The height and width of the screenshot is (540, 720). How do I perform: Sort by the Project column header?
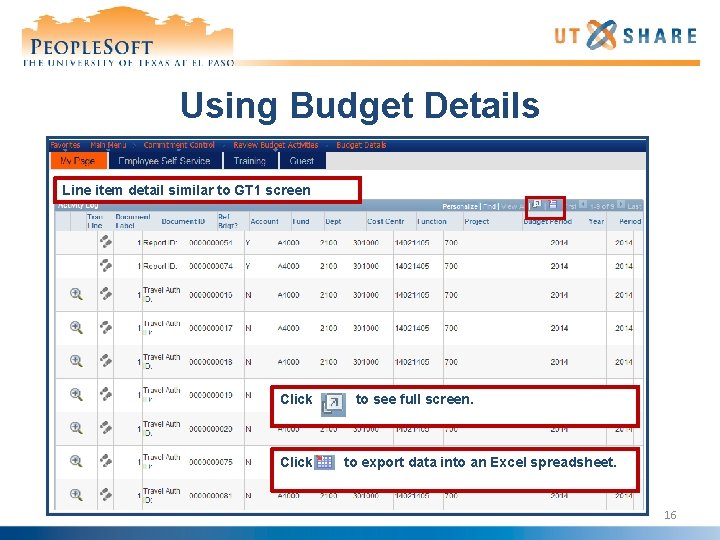(x=477, y=221)
